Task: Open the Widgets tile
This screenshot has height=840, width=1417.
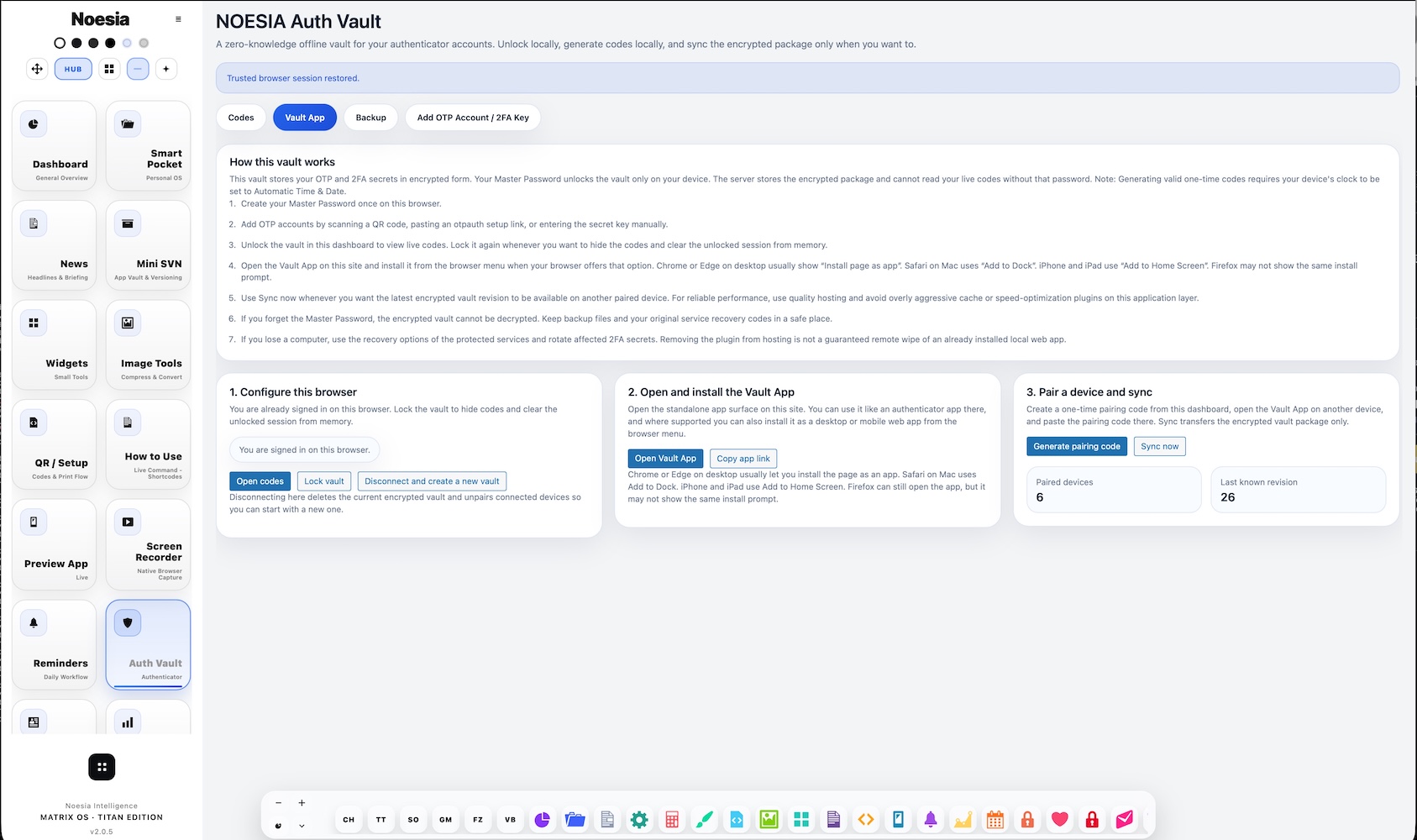Action: [x=55, y=345]
